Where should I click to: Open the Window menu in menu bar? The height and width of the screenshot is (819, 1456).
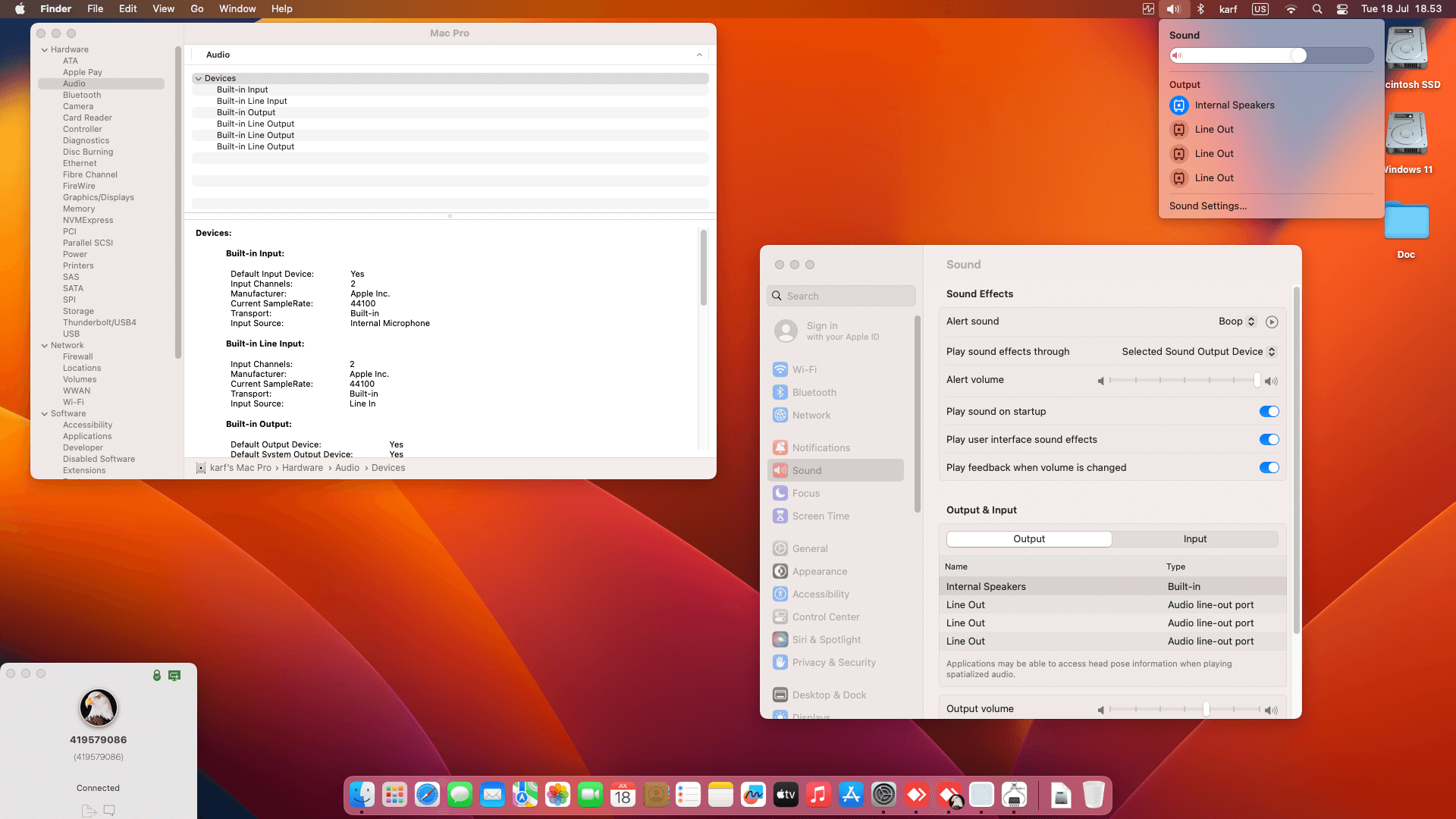point(237,9)
